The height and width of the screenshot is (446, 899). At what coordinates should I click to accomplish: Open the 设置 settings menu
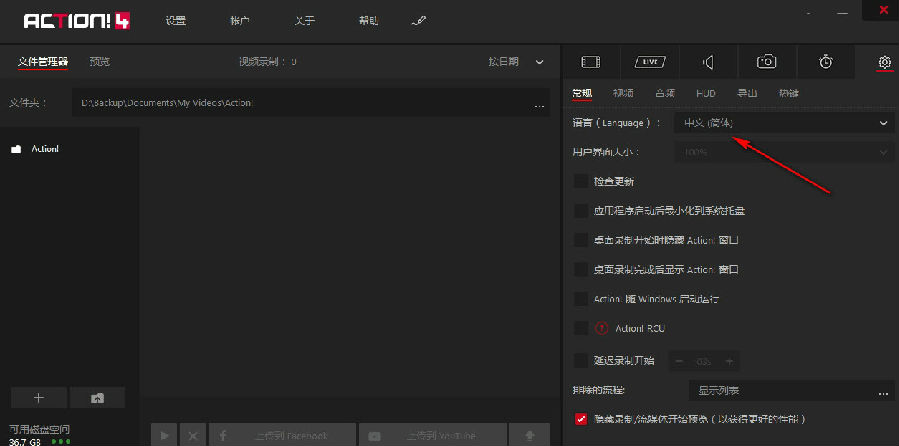(176, 21)
